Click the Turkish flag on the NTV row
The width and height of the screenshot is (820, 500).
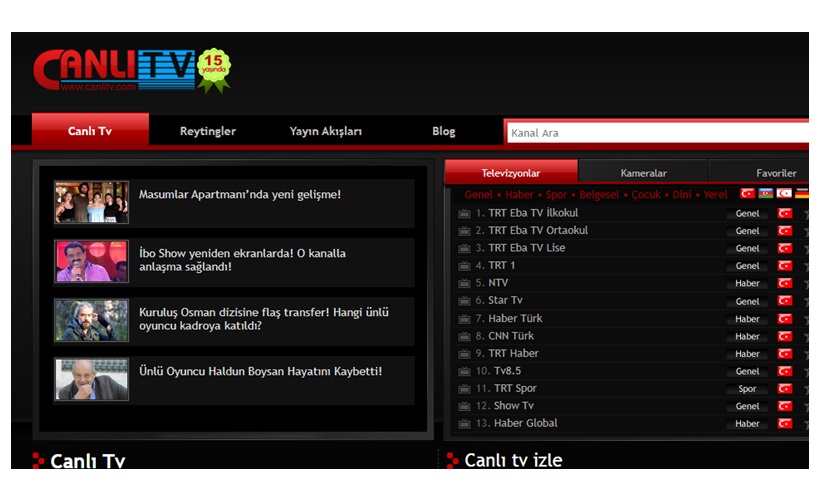tap(785, 284)
